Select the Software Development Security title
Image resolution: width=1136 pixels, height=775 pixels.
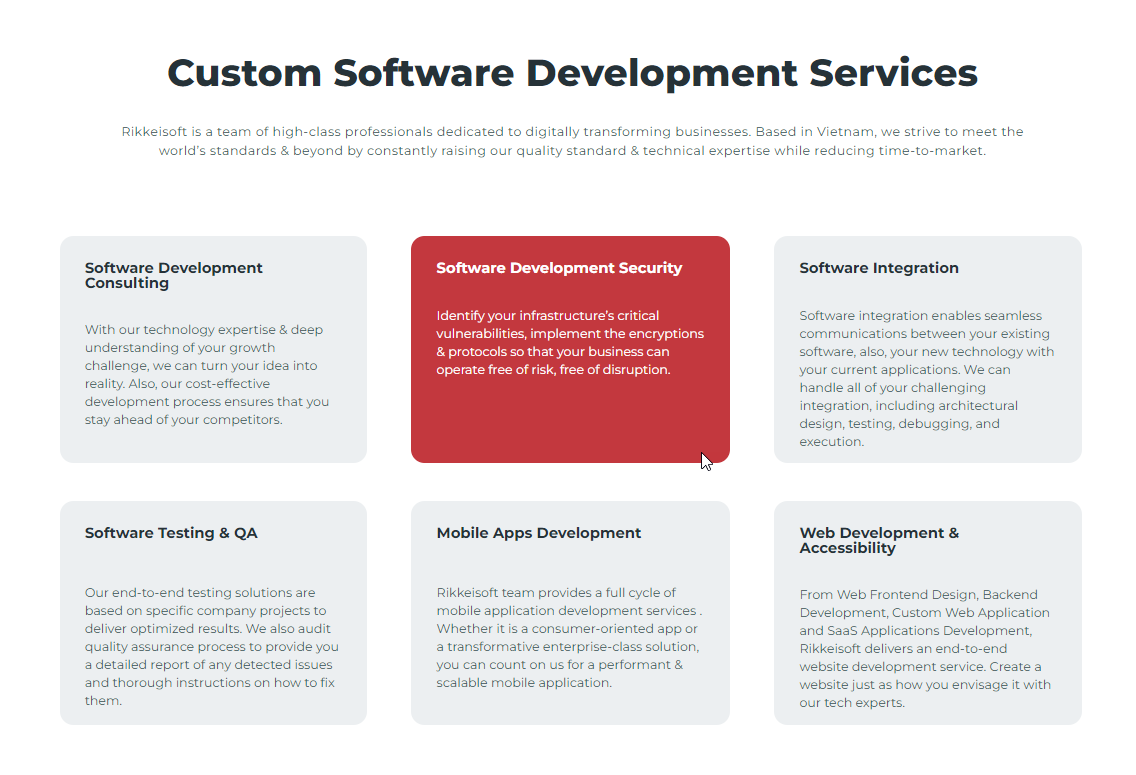pos(559,268)
